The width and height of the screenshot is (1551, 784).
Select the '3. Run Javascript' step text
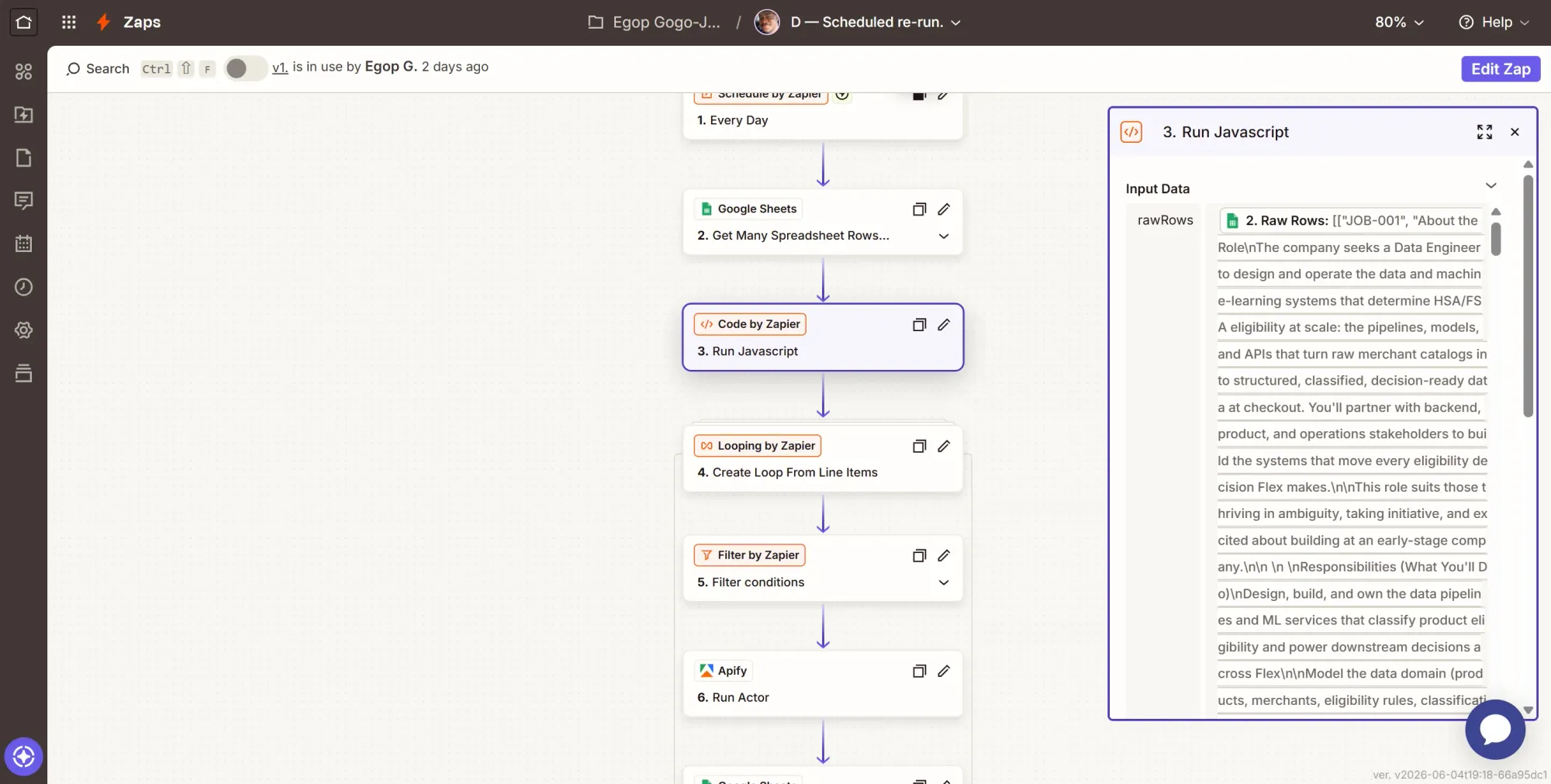tap(748, 351)
